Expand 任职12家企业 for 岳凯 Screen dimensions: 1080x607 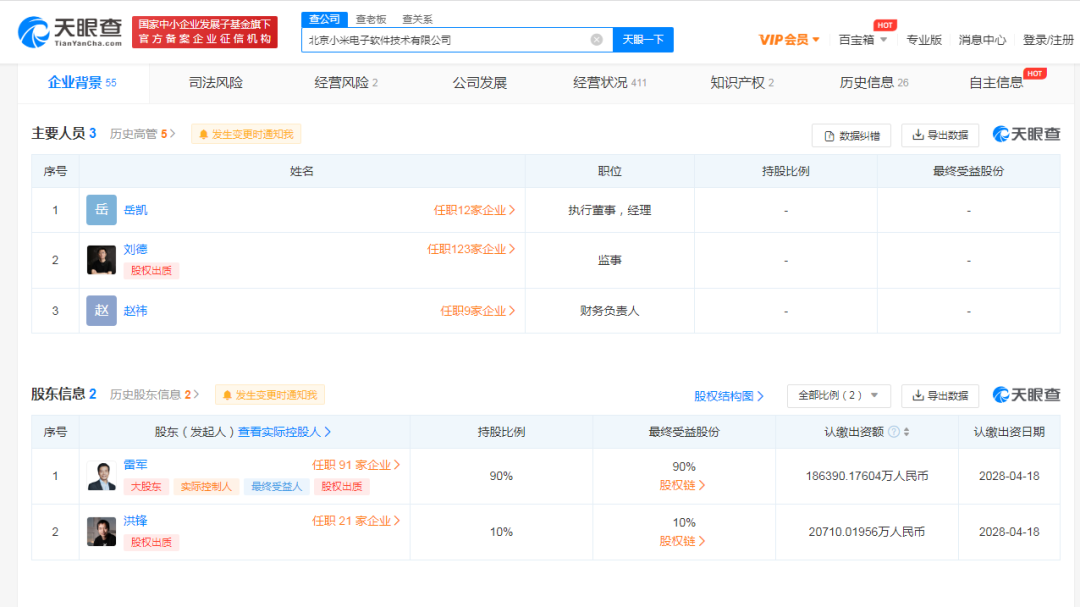474,210
